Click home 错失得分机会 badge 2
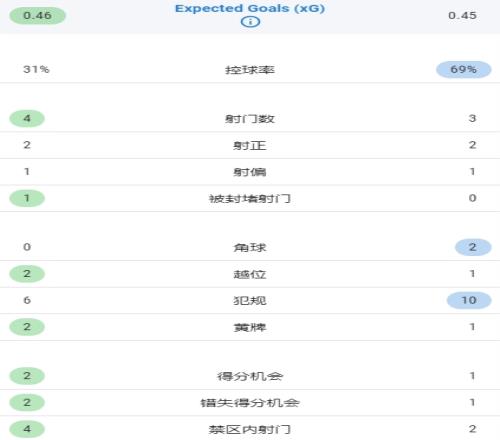Screen dimensions: 500x440 [x=27, y=403]
